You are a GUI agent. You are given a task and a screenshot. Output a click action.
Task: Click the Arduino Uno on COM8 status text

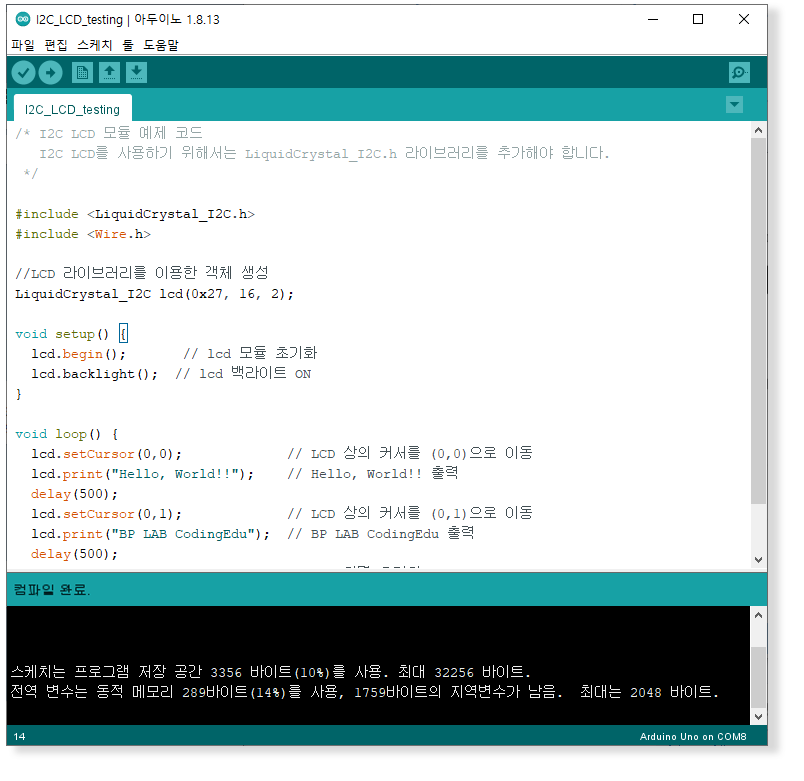[693, 736]
